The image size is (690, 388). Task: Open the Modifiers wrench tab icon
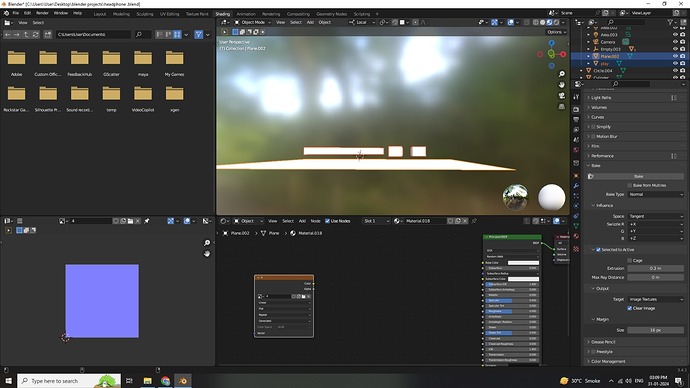(x=576, y=186)
